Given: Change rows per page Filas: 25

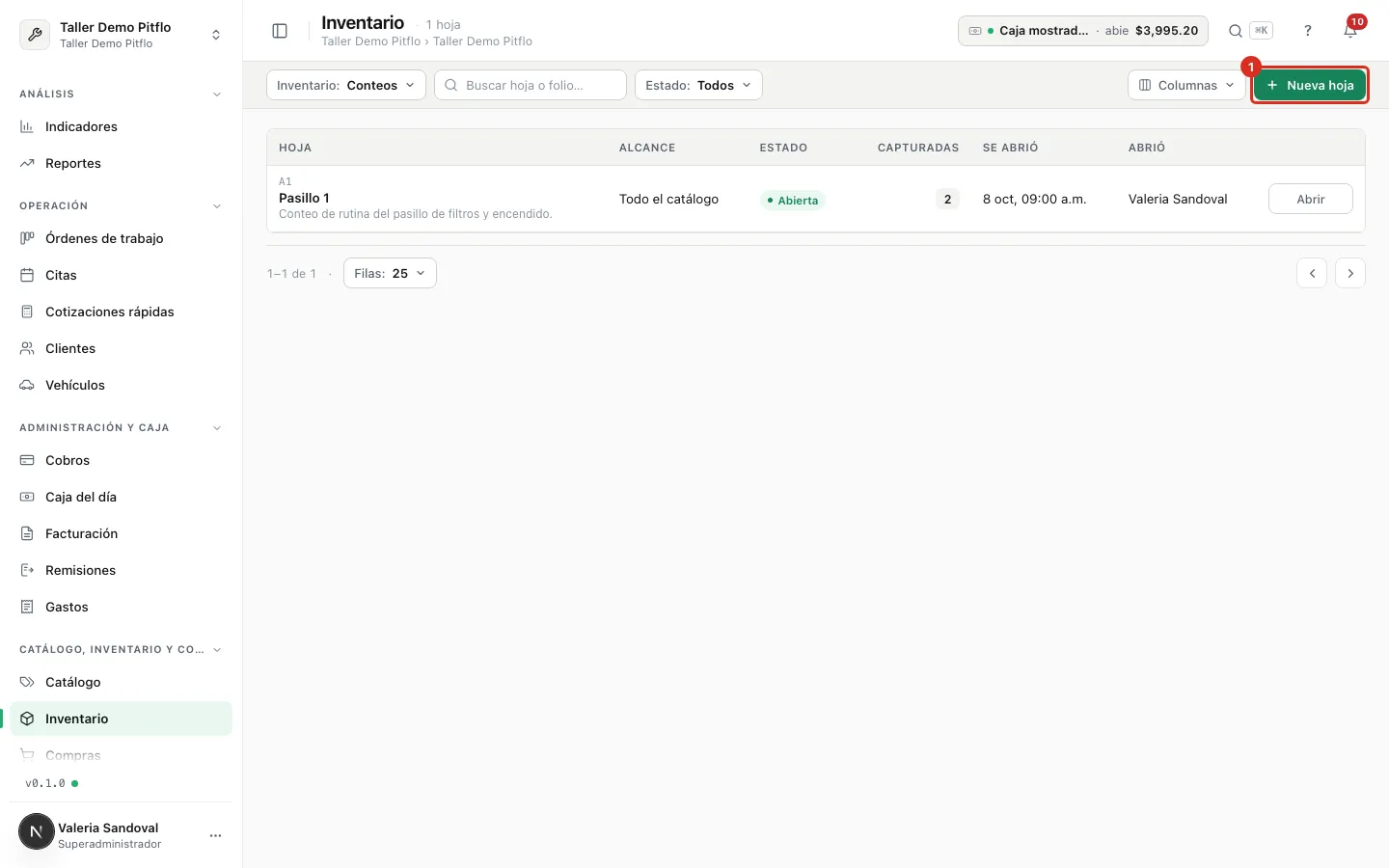Looking at the screenshot, I should (390, 273).
